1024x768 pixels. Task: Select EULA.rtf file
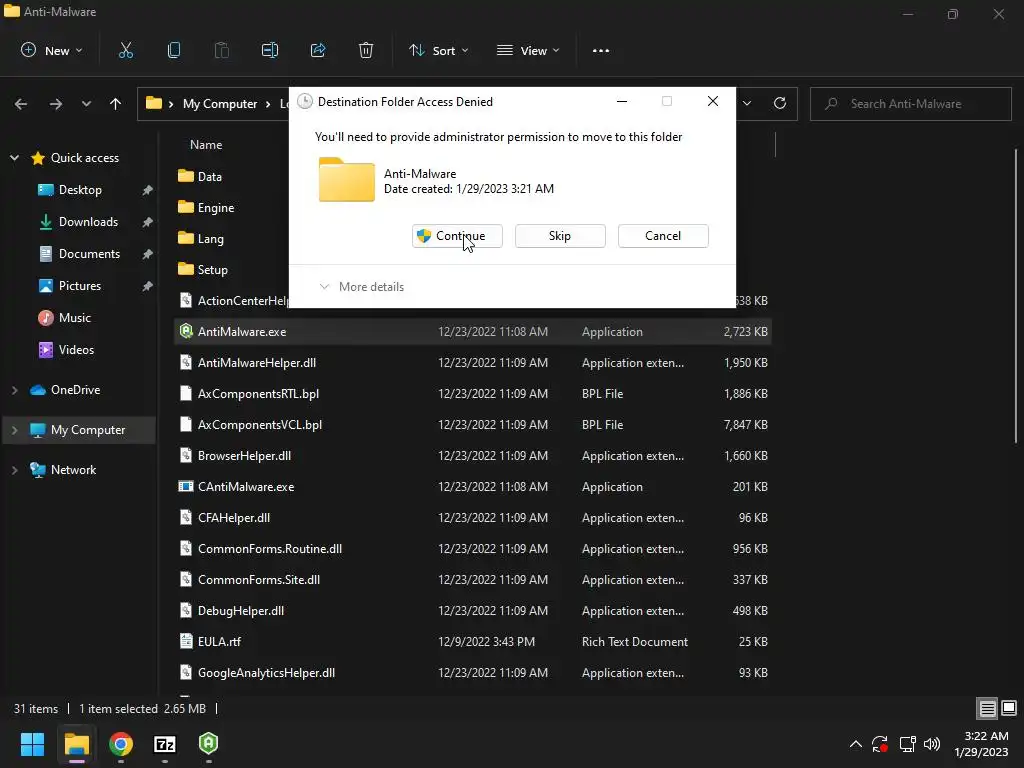click(x=473, y=642)
